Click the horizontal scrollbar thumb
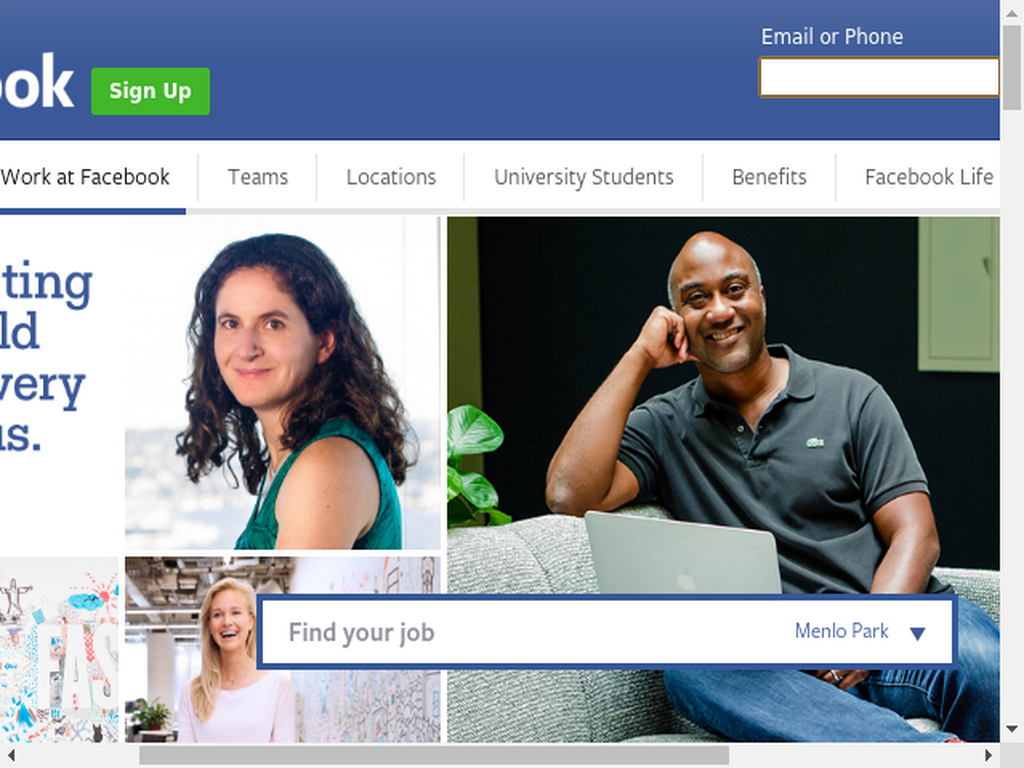The image size is (1024, 768). tap(434, 755)
